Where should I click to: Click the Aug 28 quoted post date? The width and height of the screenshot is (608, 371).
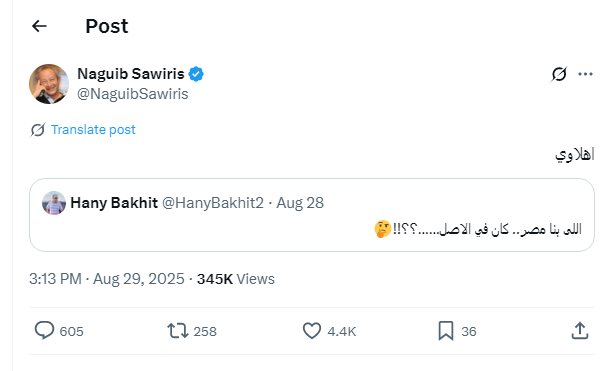pyautogui.click(x=300, y=203)
